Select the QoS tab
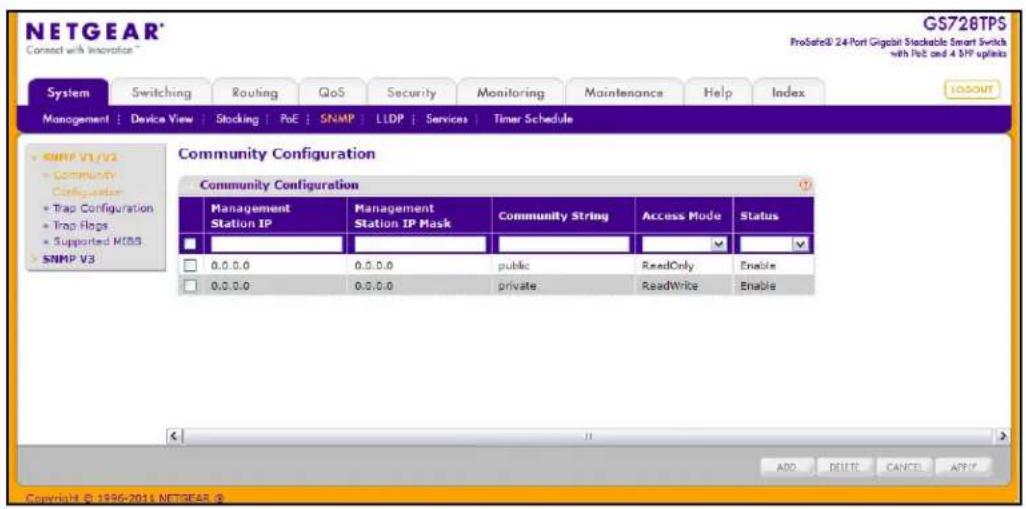1026x509 pixels. [332, 94]
